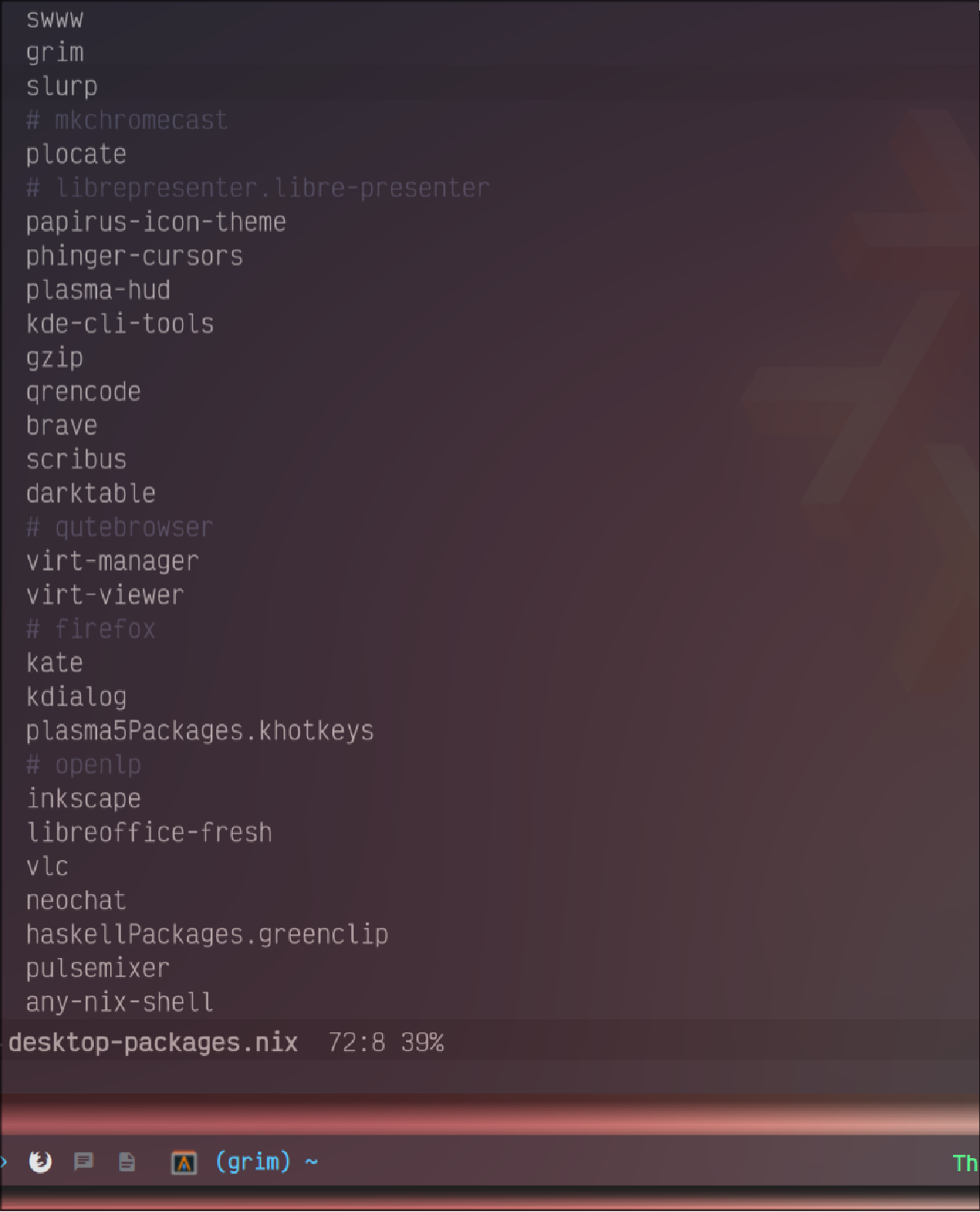
Task: Click the virt-manager package line
Action: point(113,561)
